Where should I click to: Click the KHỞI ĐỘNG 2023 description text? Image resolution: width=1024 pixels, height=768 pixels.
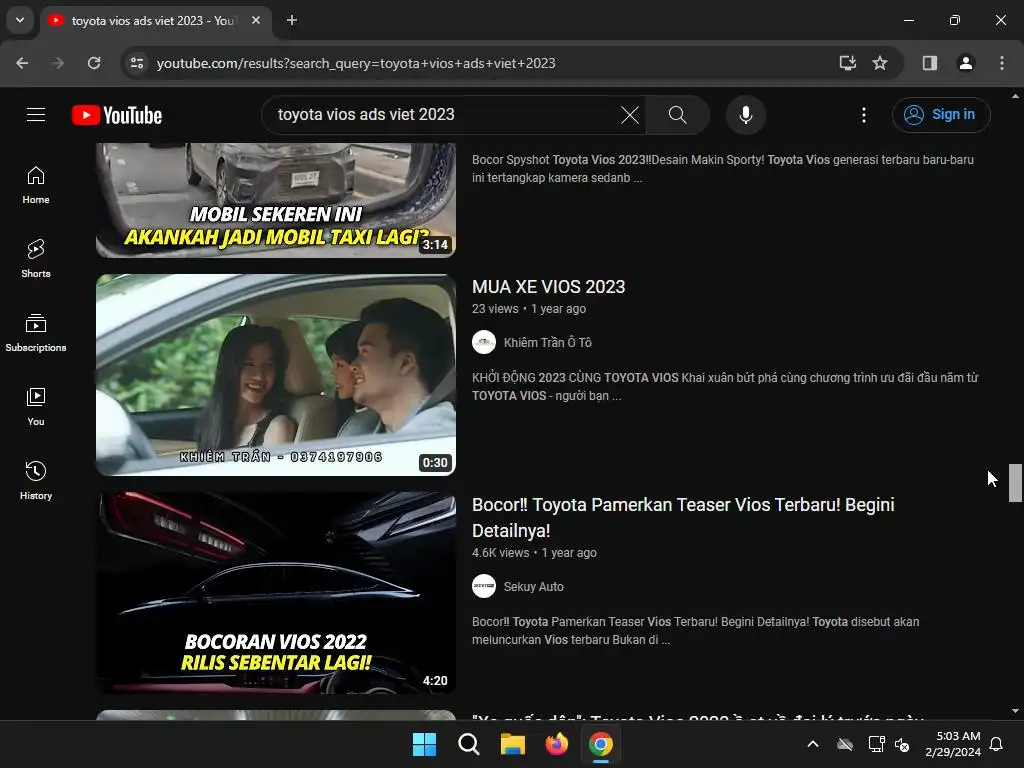coord(726,387)
